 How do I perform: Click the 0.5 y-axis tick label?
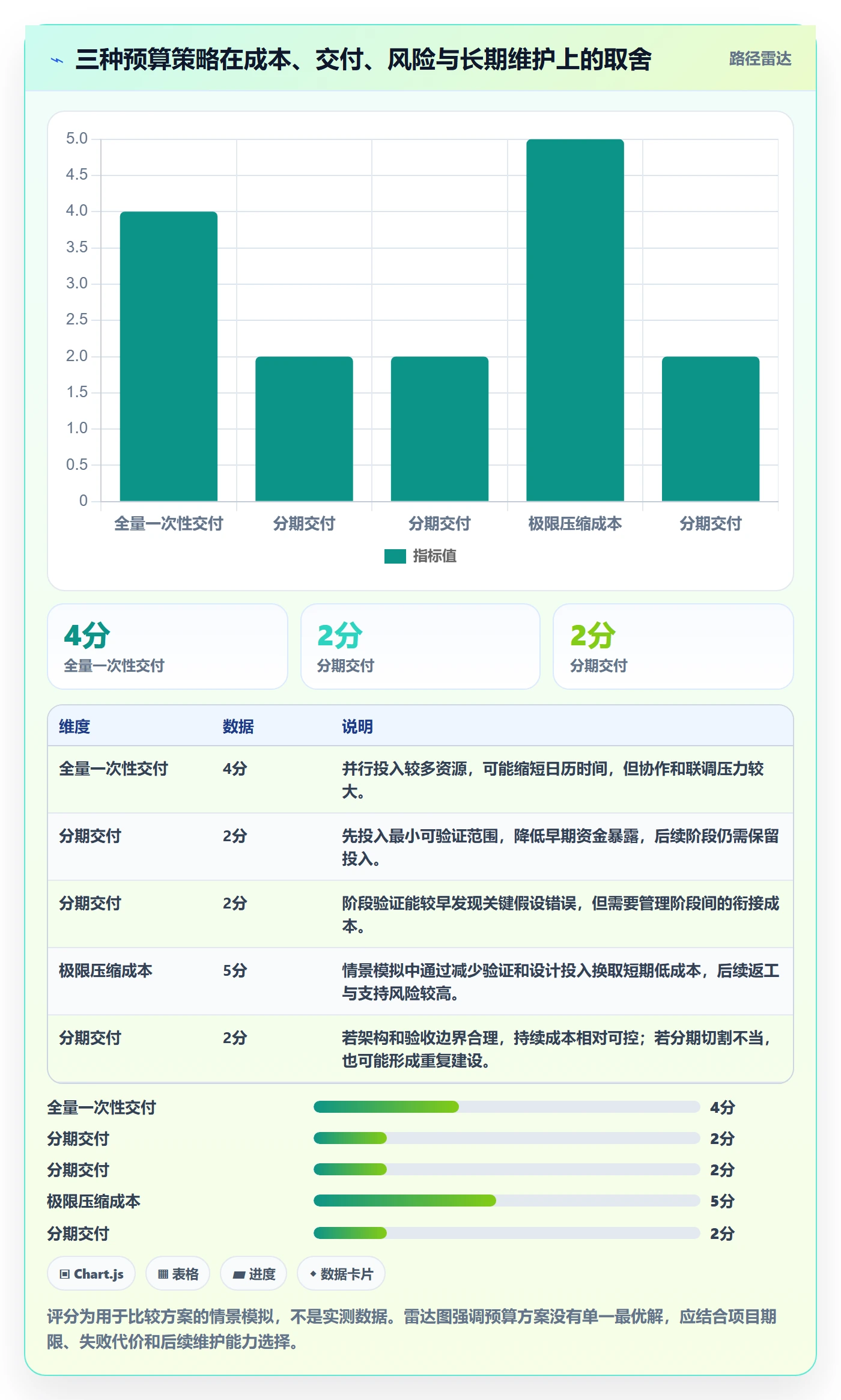77,464
